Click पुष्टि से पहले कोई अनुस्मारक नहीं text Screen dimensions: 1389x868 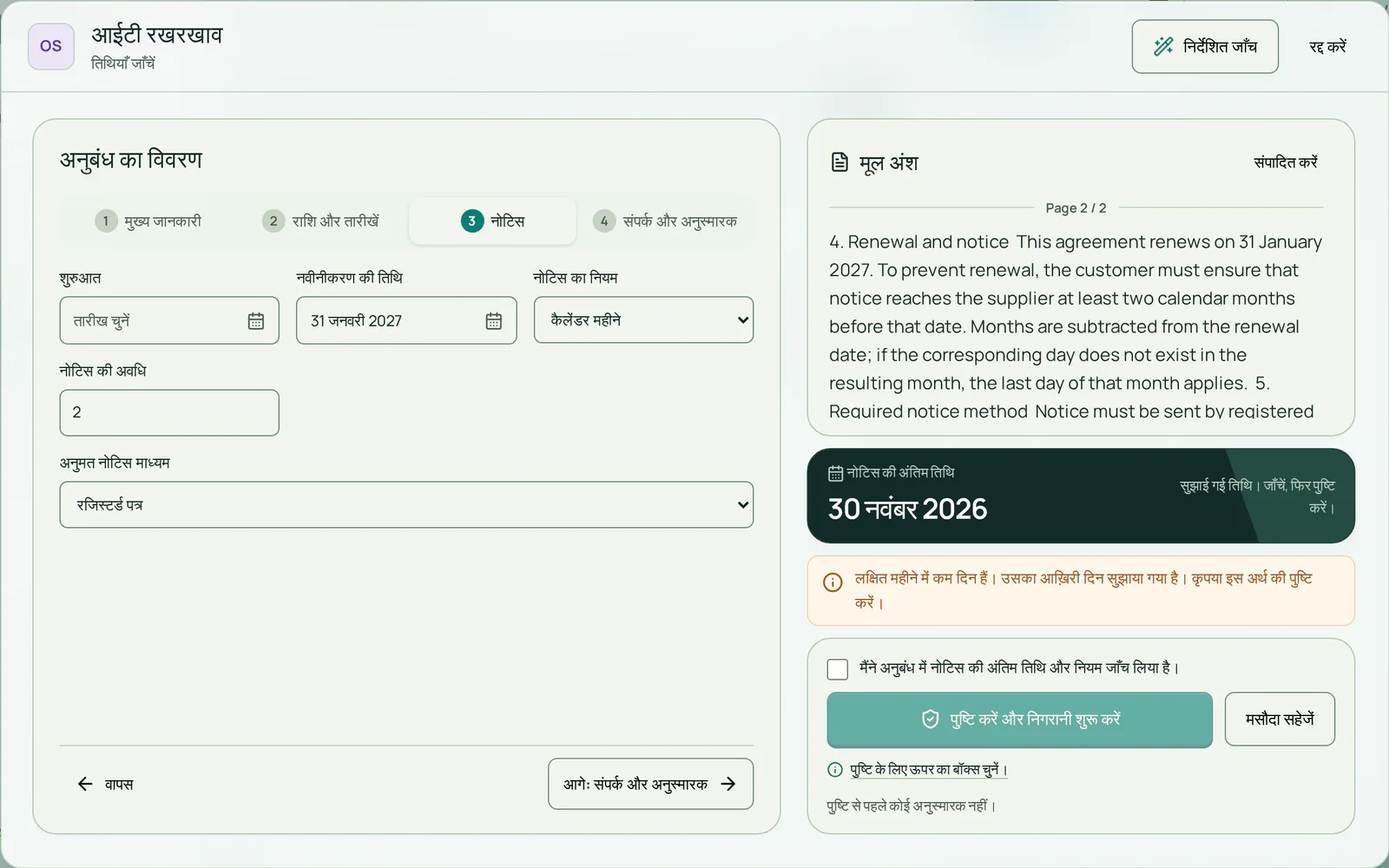click(x=912, y=806)
